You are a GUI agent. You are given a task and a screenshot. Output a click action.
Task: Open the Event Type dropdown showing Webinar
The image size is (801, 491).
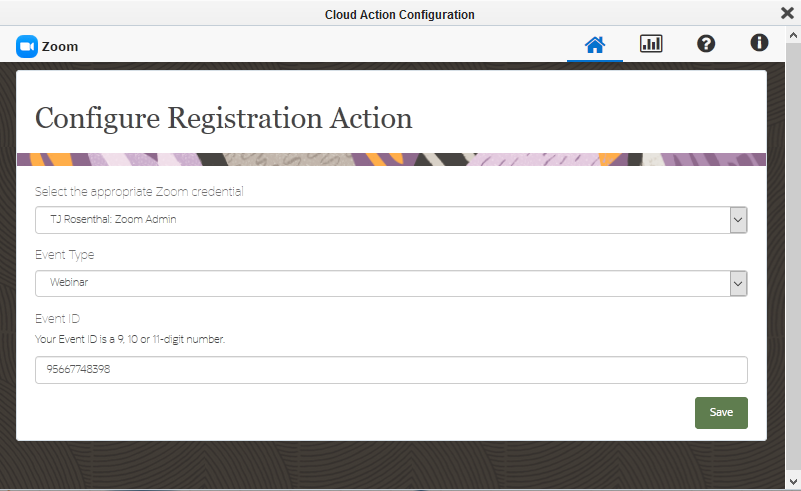click(x=380, y=284)
